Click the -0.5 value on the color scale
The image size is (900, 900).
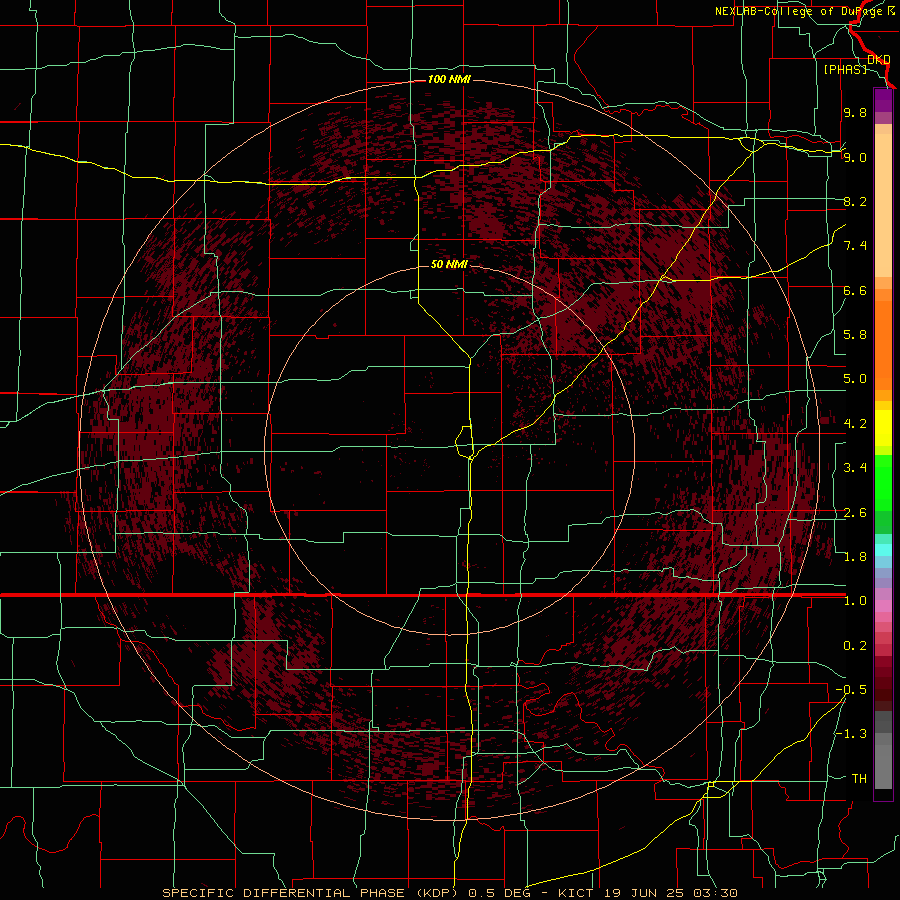coord(851,690)
